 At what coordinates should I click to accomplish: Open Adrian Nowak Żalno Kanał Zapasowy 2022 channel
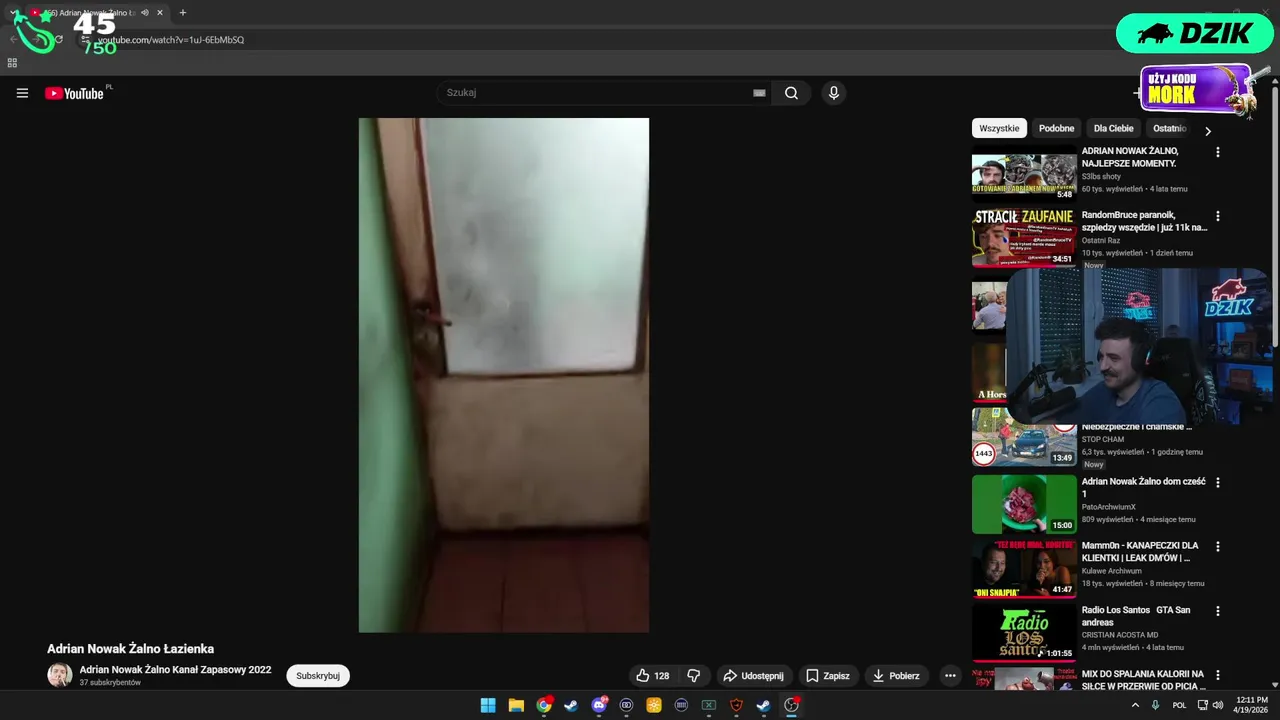coord(175,669)
